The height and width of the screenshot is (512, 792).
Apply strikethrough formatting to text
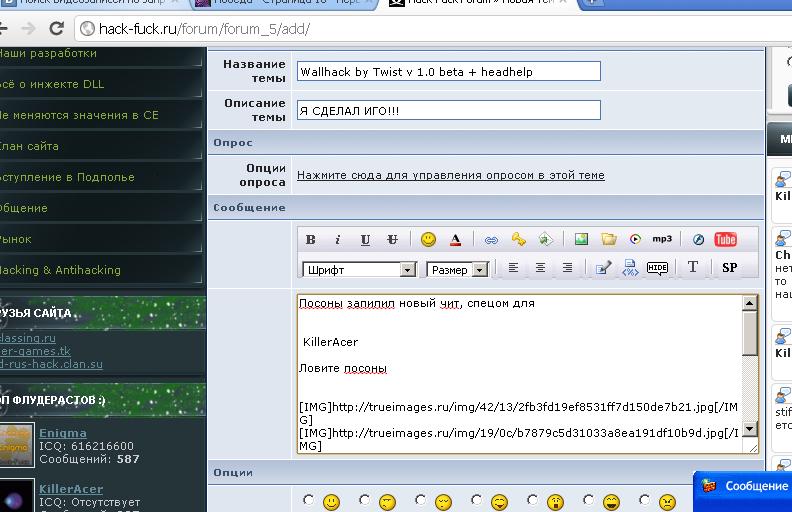tap(392, 240)
